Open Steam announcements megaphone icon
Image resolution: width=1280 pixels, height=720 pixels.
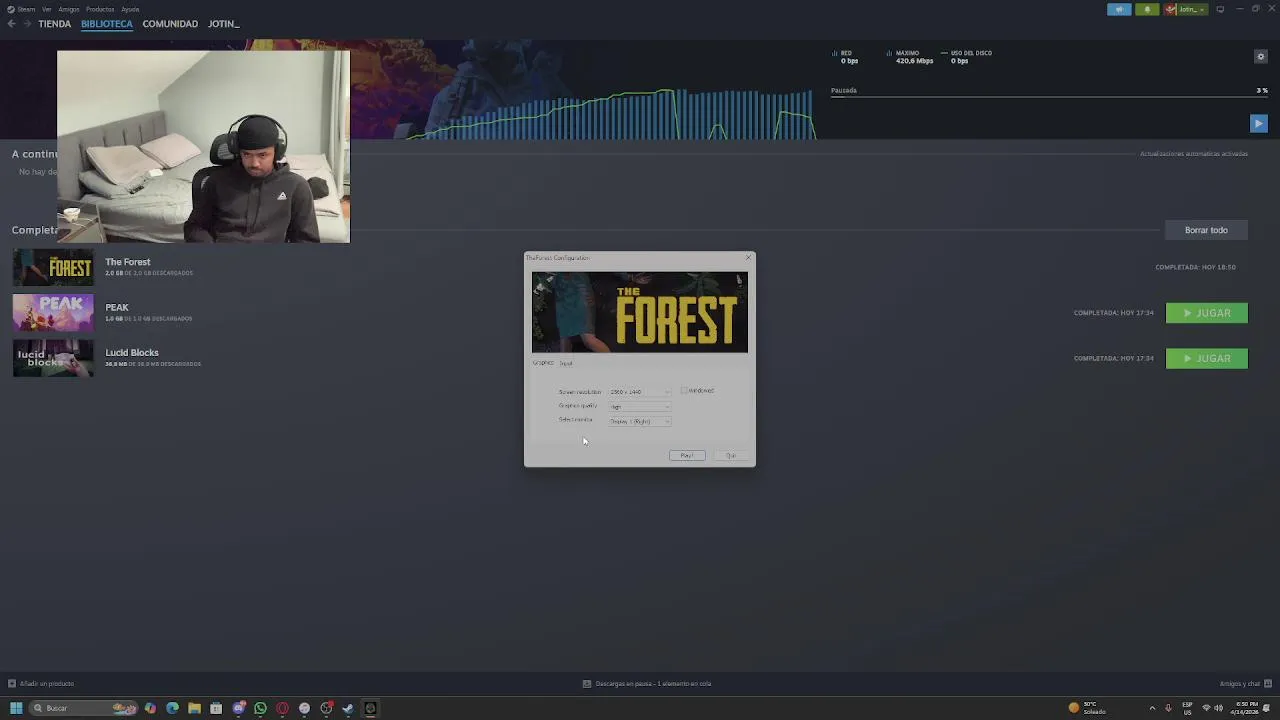click(x=1119, y=9)
